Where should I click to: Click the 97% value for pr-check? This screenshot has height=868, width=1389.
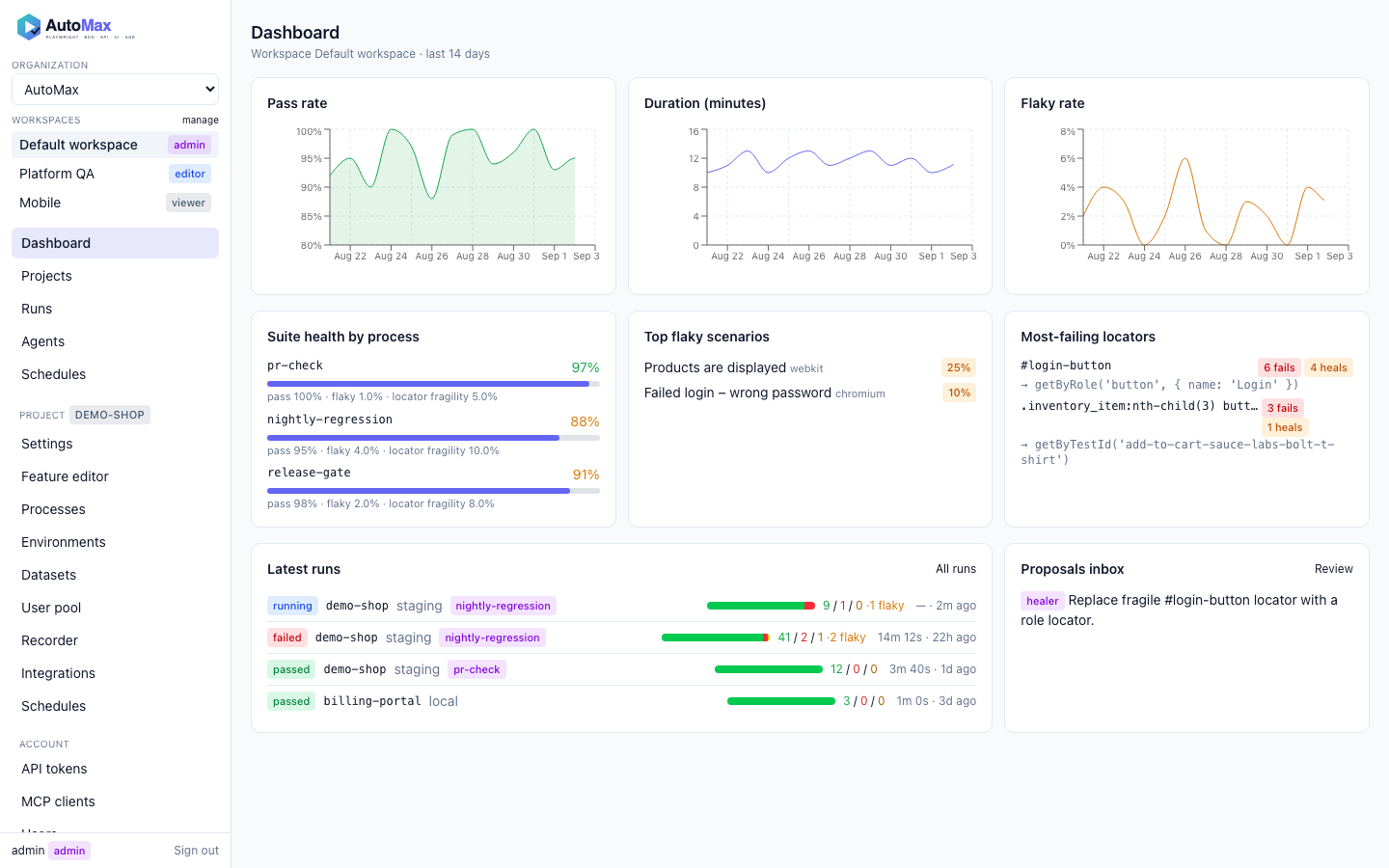pos(586,367)
